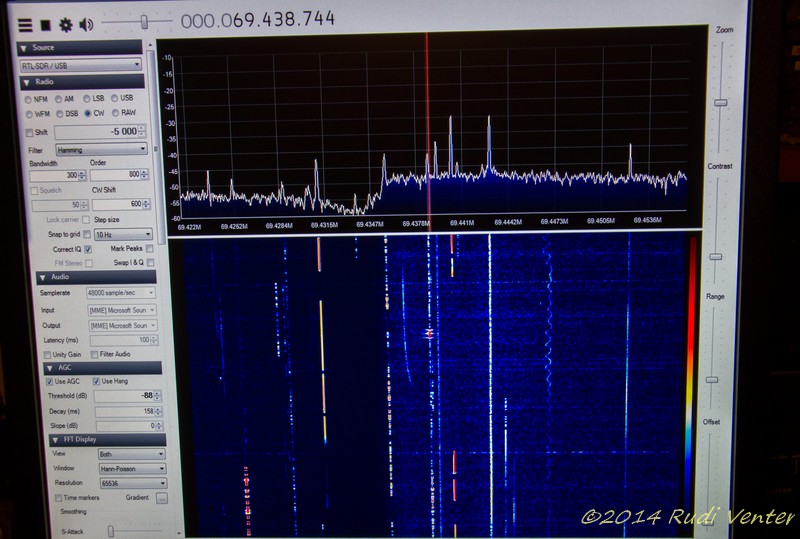Adjust the volume slider at top
The image size is (800, 539).
[x=144, y=22]
